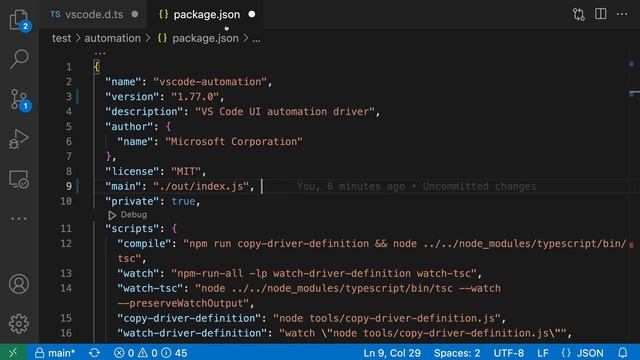640x360 pixels.
Task: Click the "watch-tsc" script key
Action: [x=150, y=289]
